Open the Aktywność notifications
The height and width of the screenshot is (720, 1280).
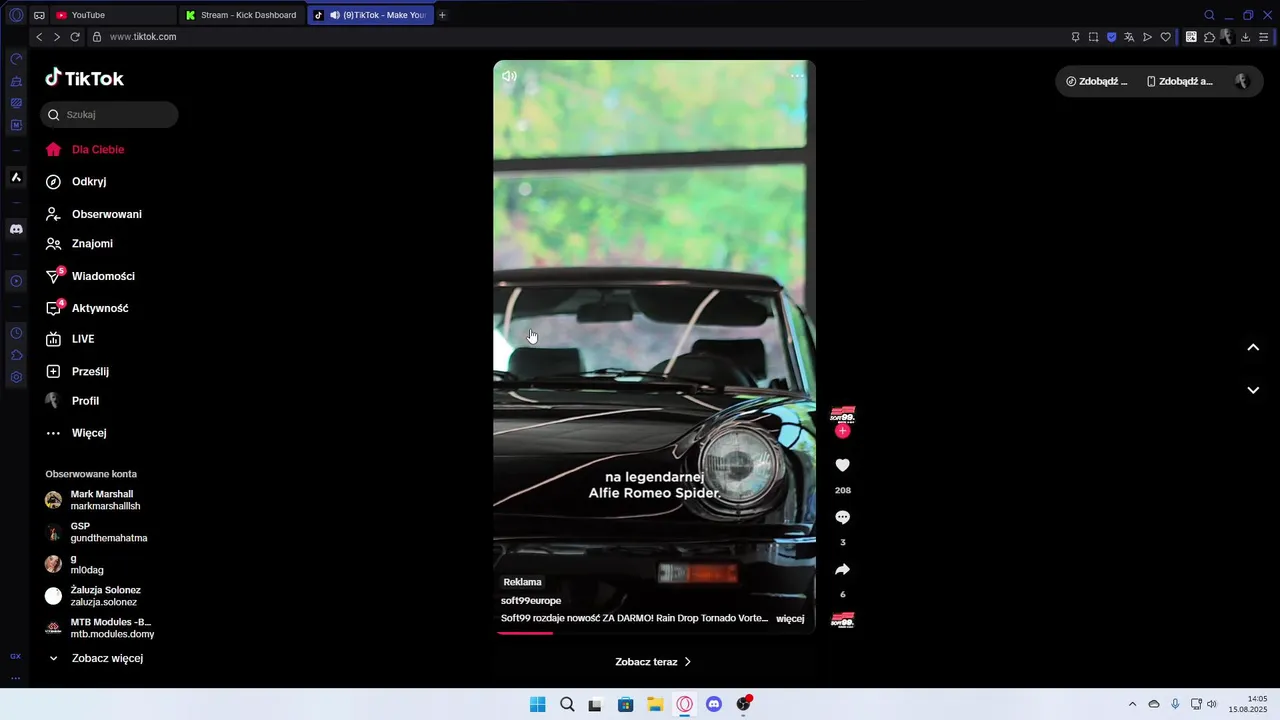87,308
